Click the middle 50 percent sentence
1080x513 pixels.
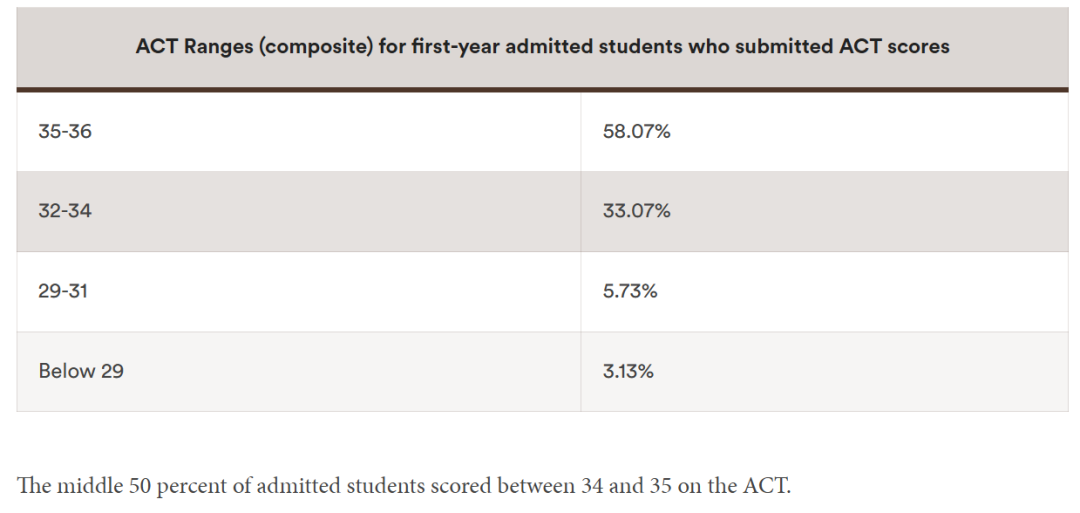coord(404,487)
